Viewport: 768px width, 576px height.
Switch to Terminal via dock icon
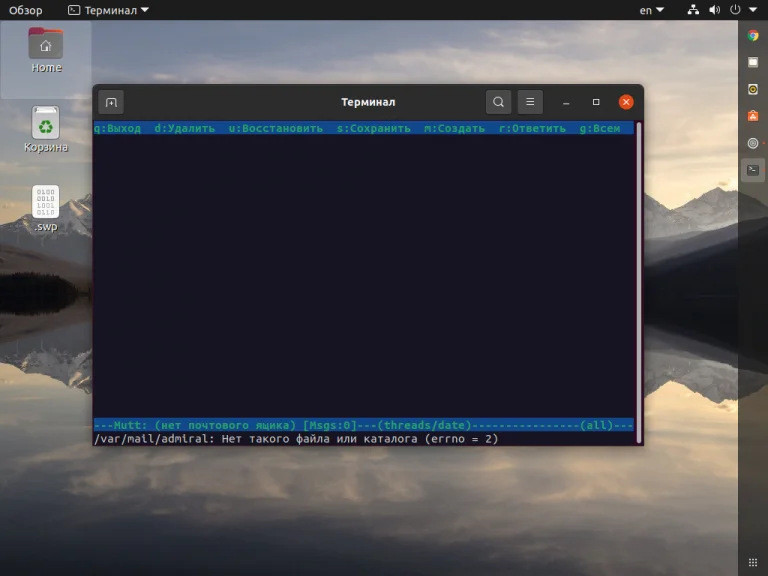click(753, 170)
